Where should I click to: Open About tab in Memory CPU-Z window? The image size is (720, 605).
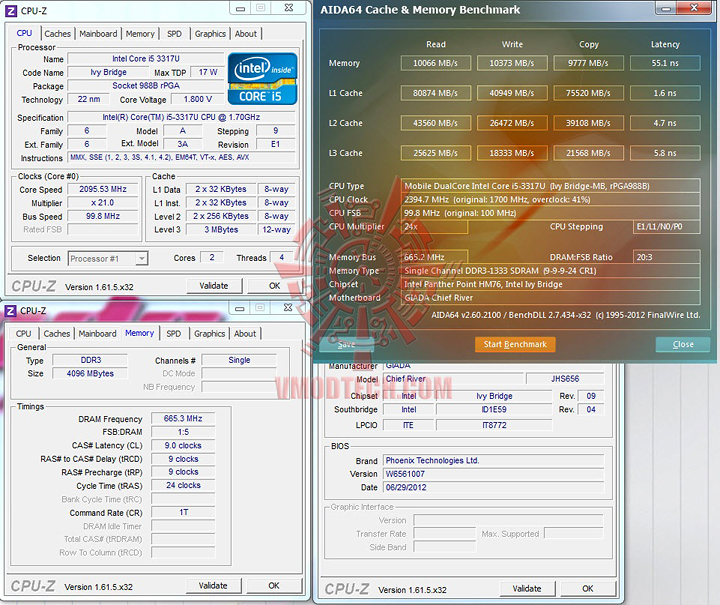[x=245, y=334]
